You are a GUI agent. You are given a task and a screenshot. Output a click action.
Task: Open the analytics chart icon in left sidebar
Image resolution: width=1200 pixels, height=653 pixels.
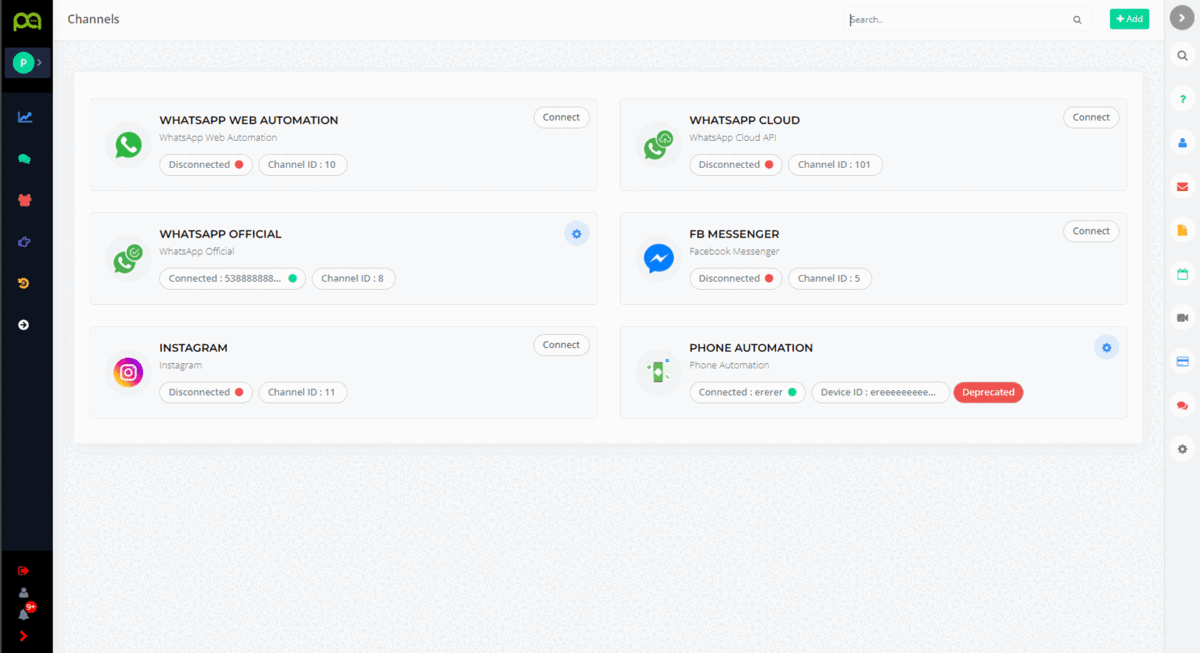[x=25, y=117]
